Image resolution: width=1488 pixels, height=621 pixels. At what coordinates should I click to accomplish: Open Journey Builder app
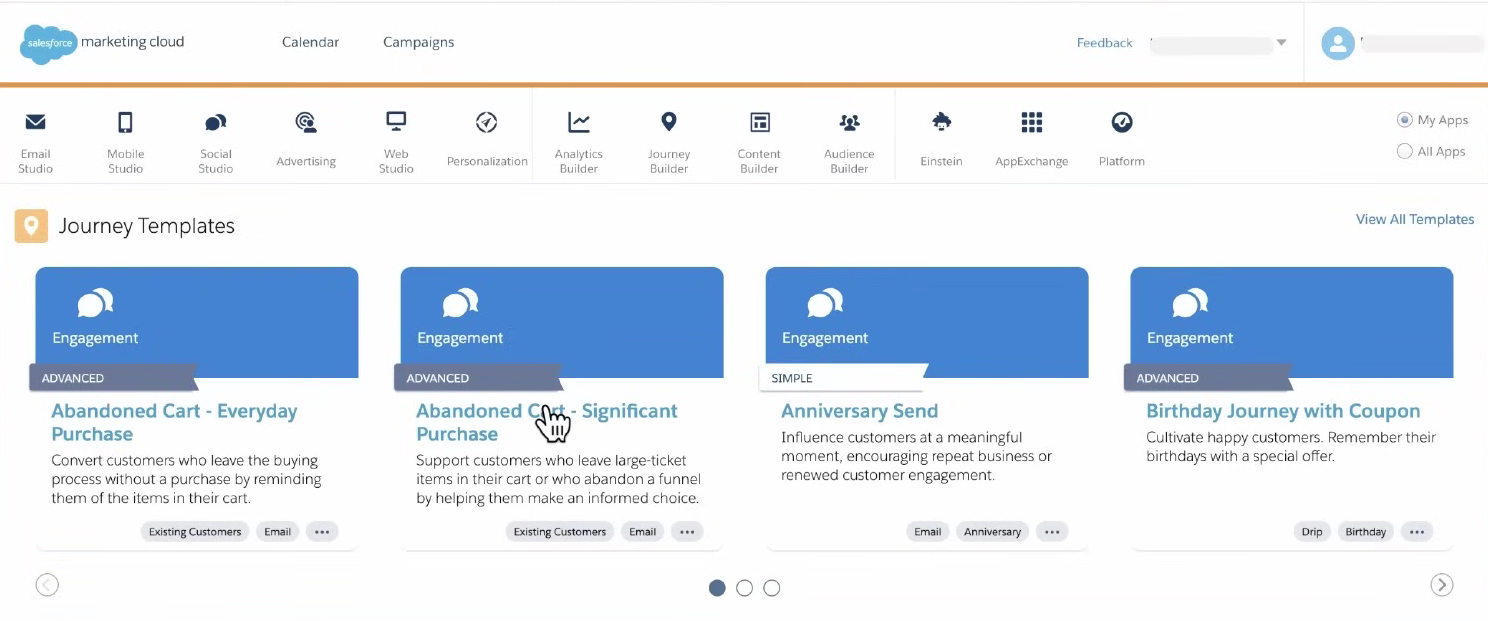pos(669,142)
